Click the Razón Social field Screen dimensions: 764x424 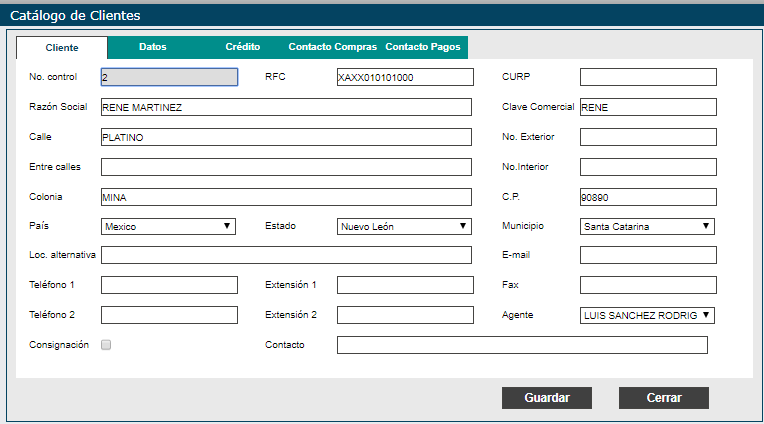click(286, 107)
